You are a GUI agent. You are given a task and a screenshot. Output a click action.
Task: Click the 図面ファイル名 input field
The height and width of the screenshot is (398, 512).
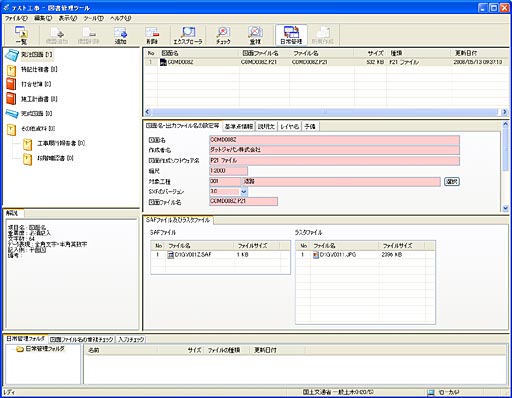coord(243,201)
